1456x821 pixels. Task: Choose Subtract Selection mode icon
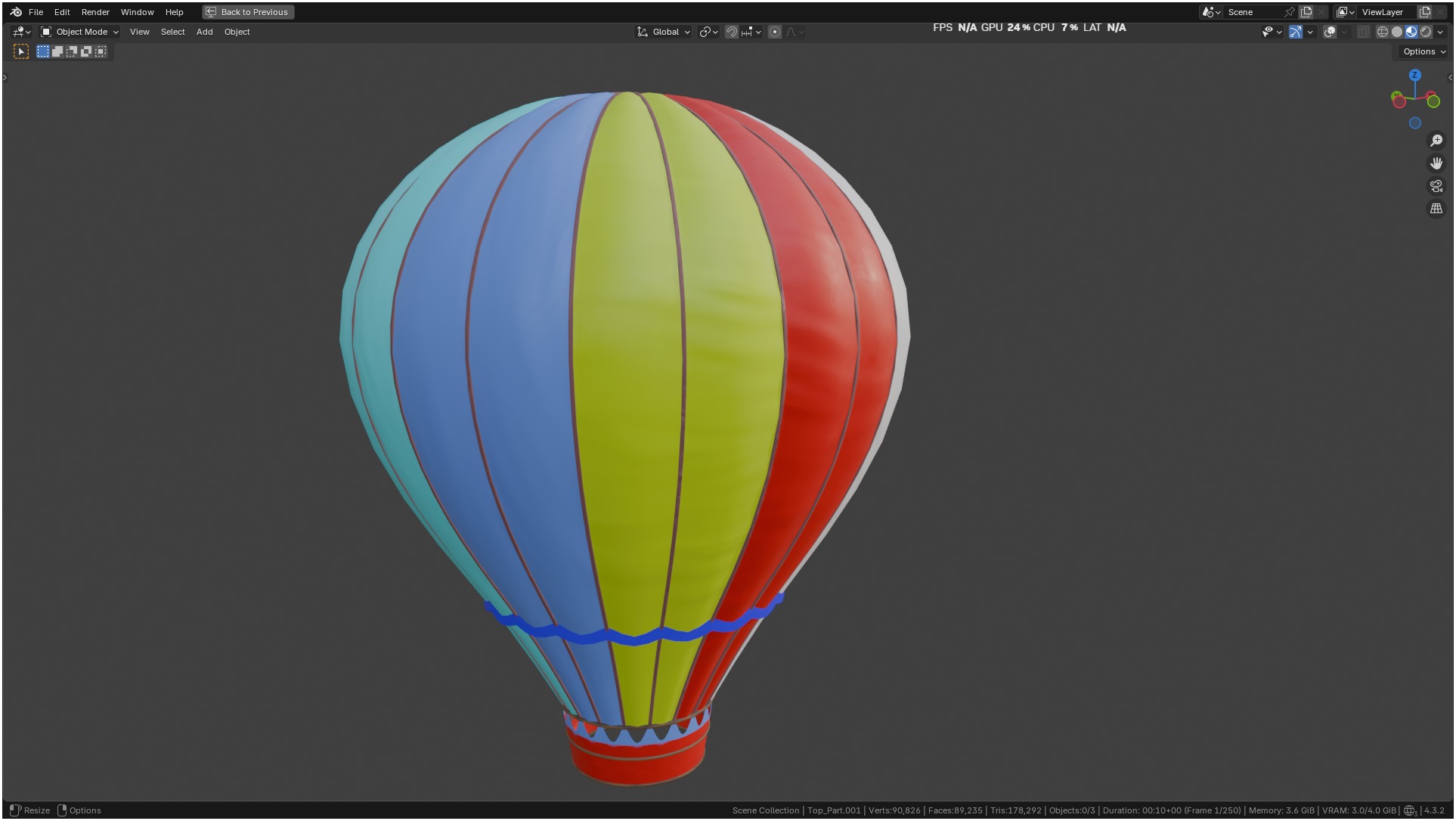(72, 51)
